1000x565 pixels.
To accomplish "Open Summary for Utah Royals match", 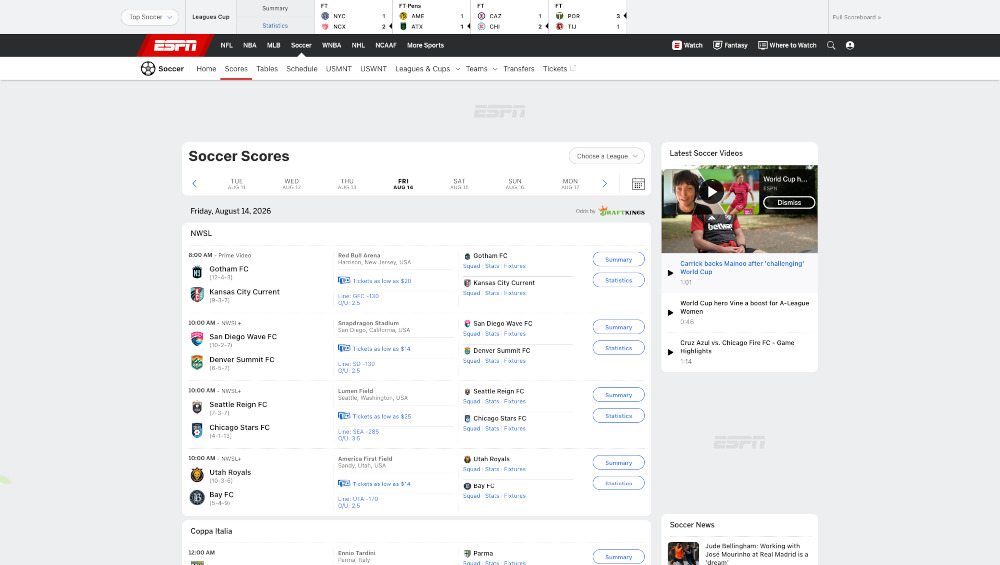I will [x=619, y=463].
